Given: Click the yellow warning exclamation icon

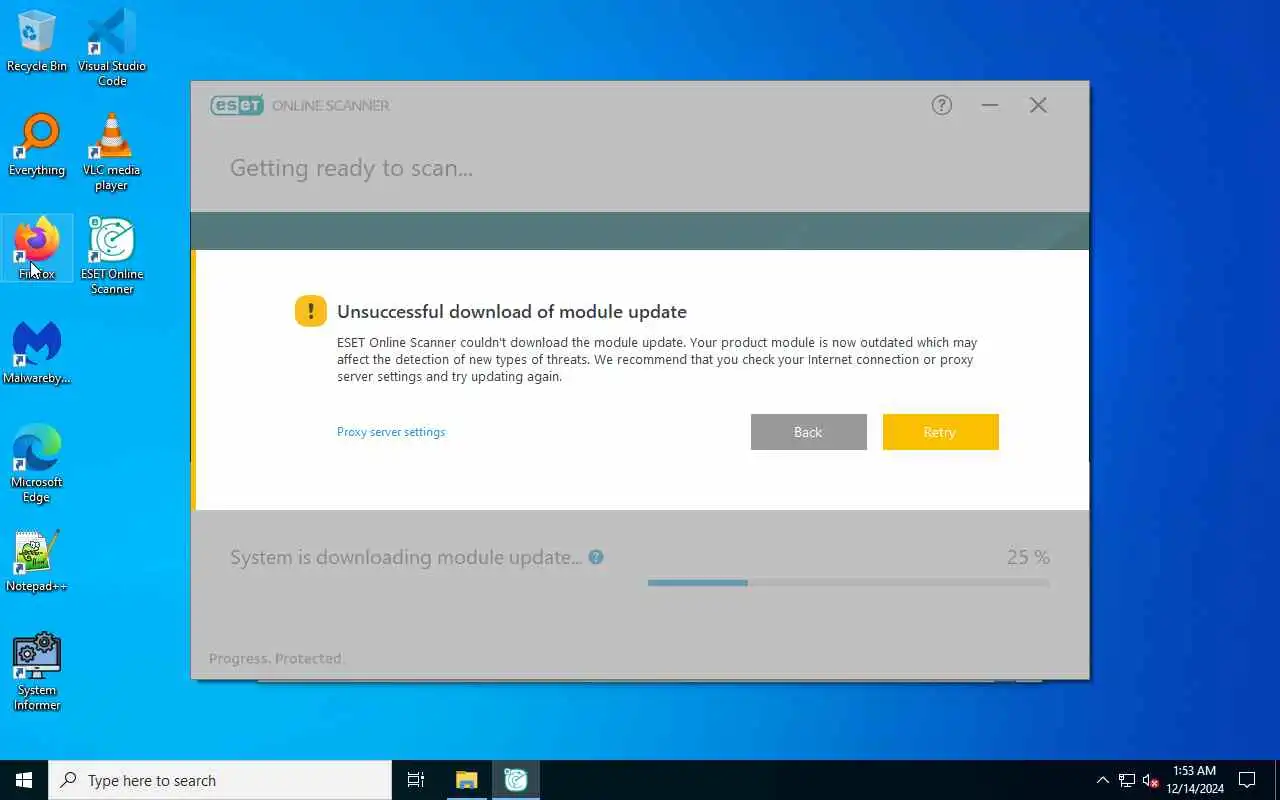Looking at the screenshot, I should (x=311, y=311).
